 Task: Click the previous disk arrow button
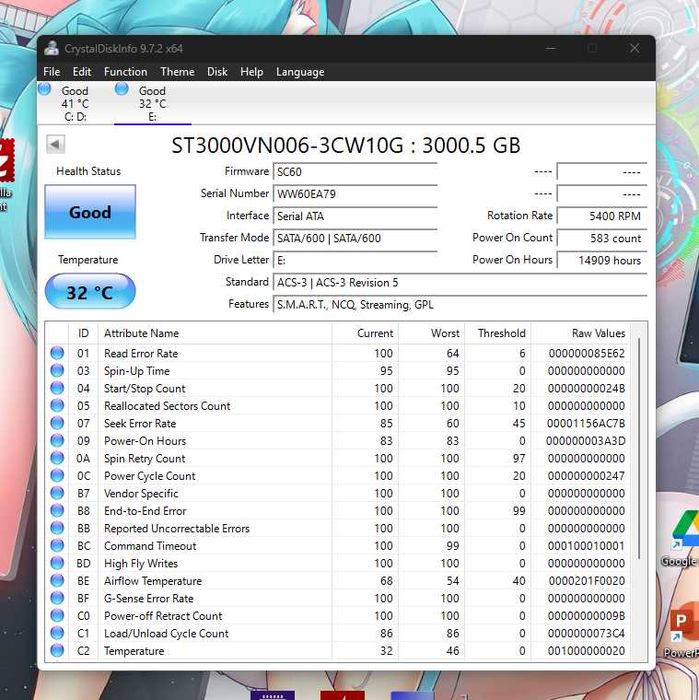[56, 144]
